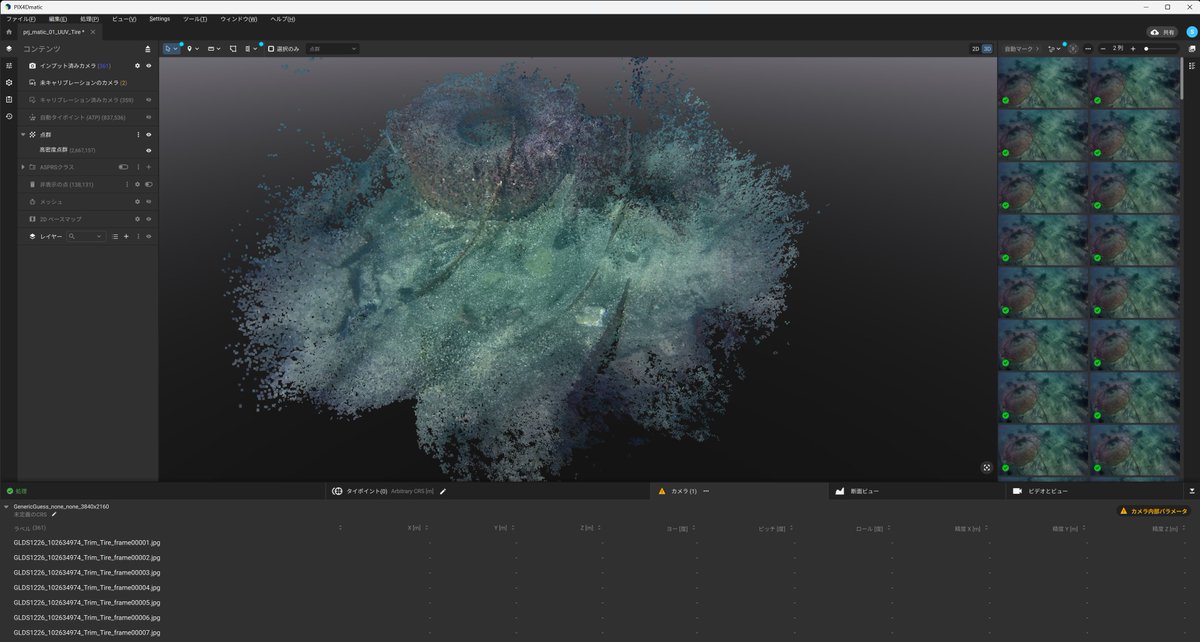
Task: Open the Contents layers sidebar icon
Action: click(x=8, y=48)
